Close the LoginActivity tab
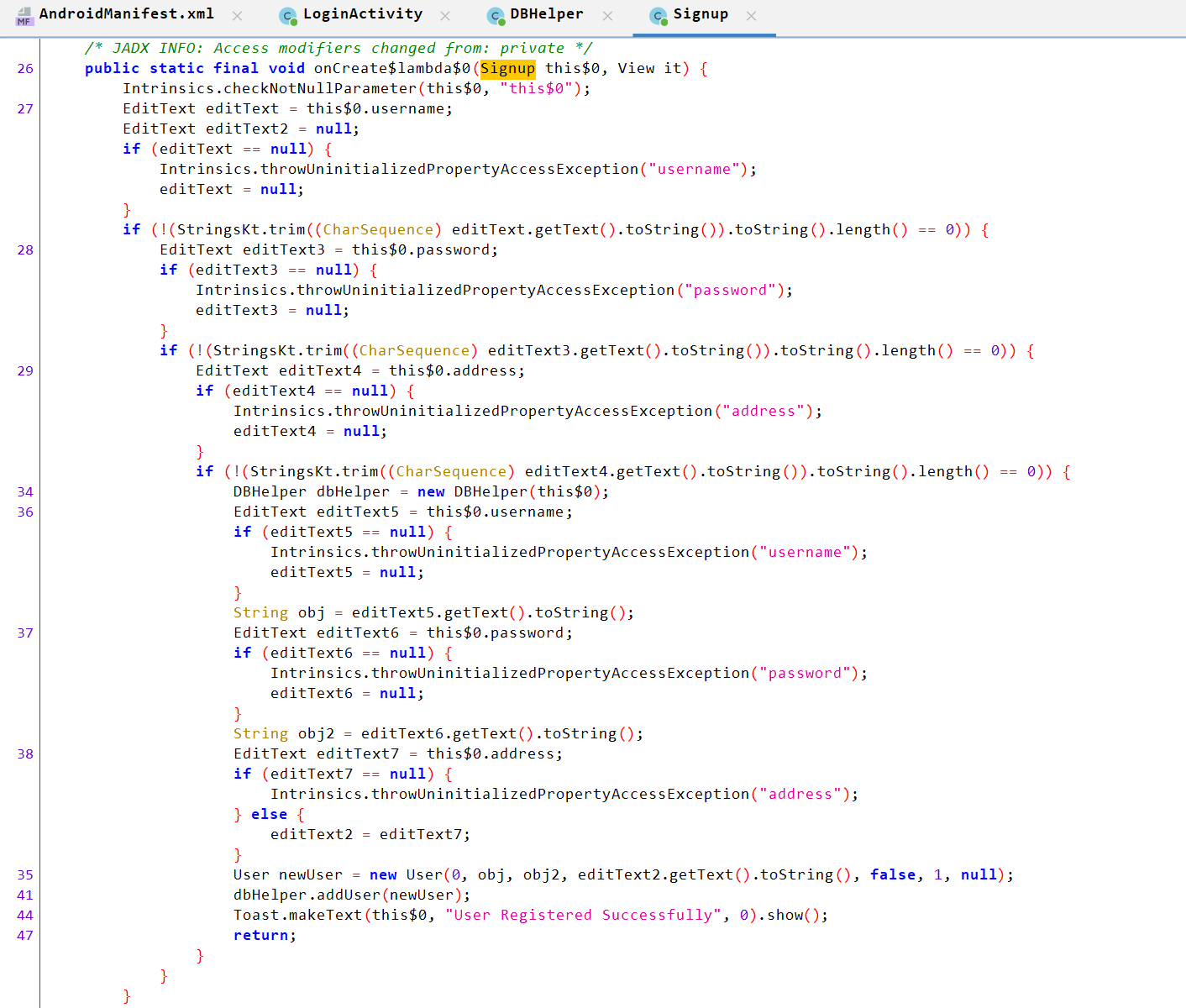The image size is (1186, 1008). (x=445, y=16)
